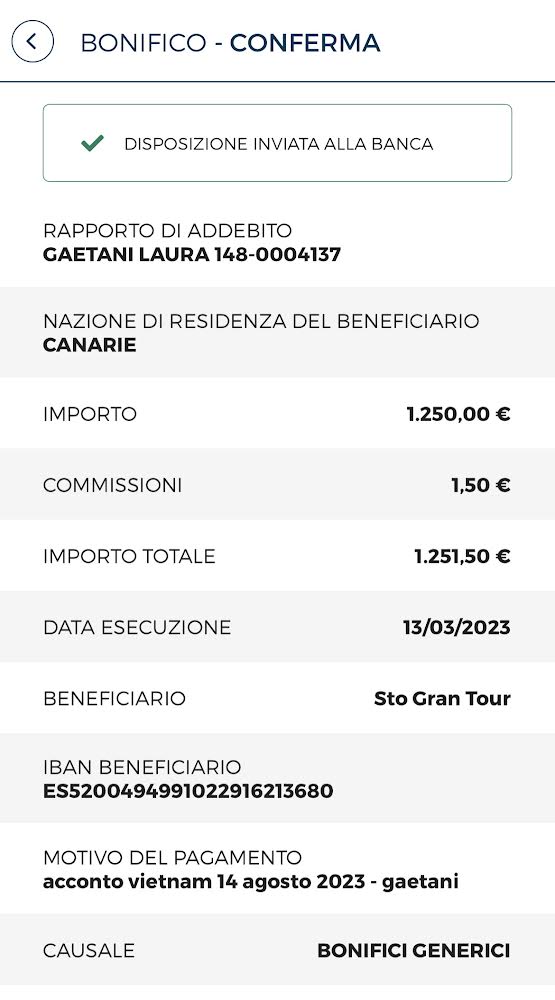Click the Data esecuzione 13/03/2023
Image resolution: width=555 pixels, height=1000 pixels.
(x=456, y=628)
